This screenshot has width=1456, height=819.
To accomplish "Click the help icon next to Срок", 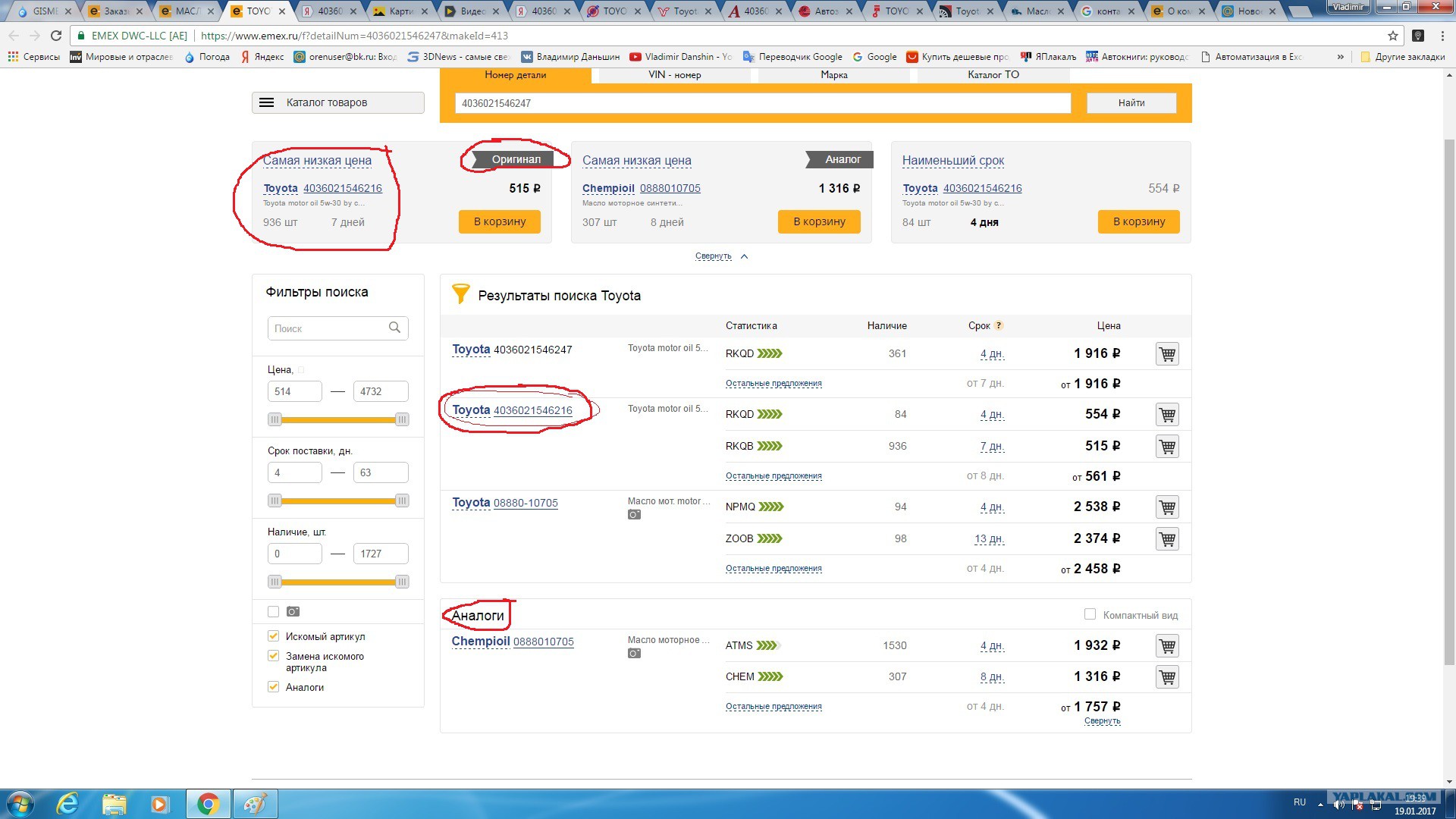I will coord(999,325).
